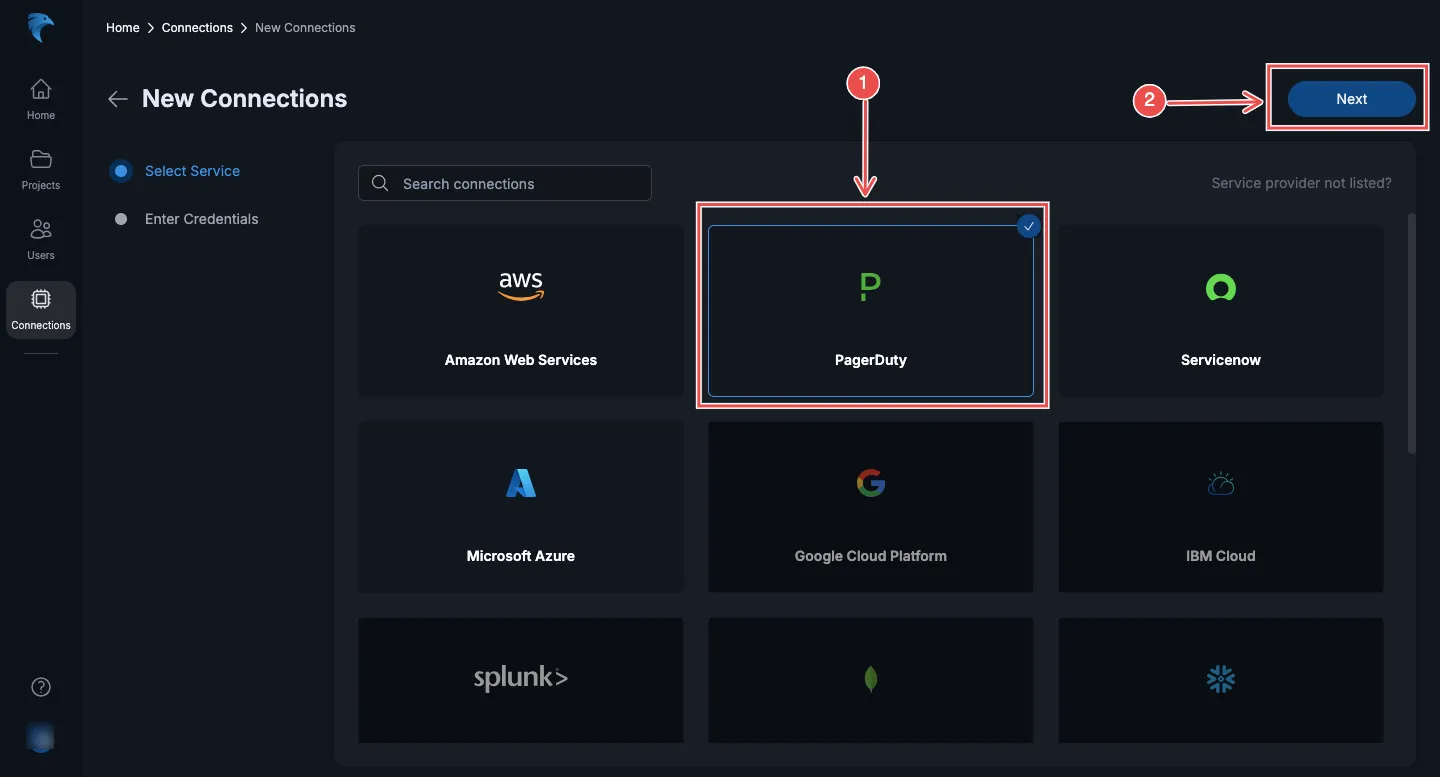Click the Enter Credentials step label
Image resolution: width=1440 pixels, height=777 pixels.
tap(201, 219)
